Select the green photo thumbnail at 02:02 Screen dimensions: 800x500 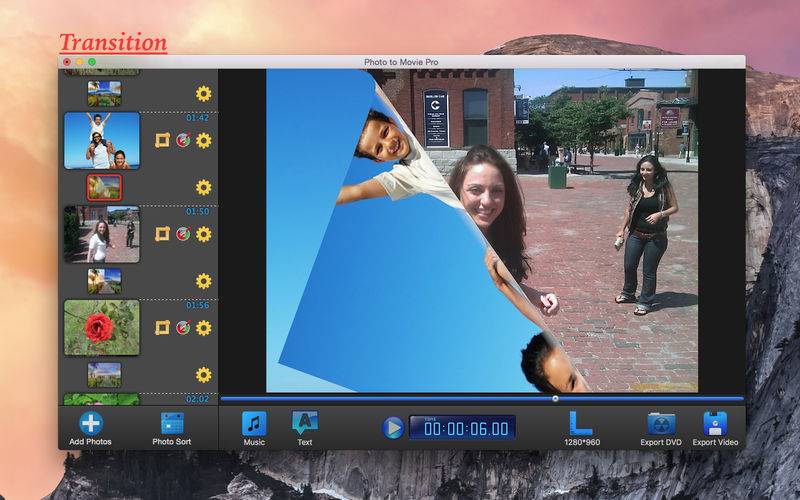(102, 399)
